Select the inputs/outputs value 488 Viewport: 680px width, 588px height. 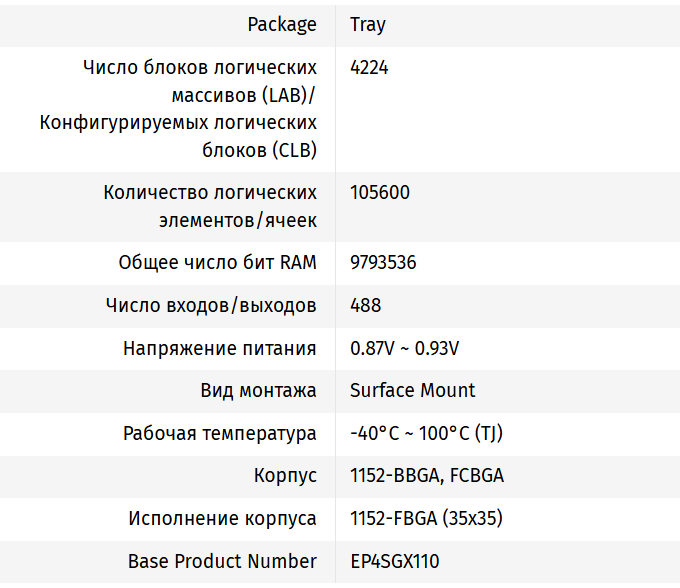pos(365,305)
